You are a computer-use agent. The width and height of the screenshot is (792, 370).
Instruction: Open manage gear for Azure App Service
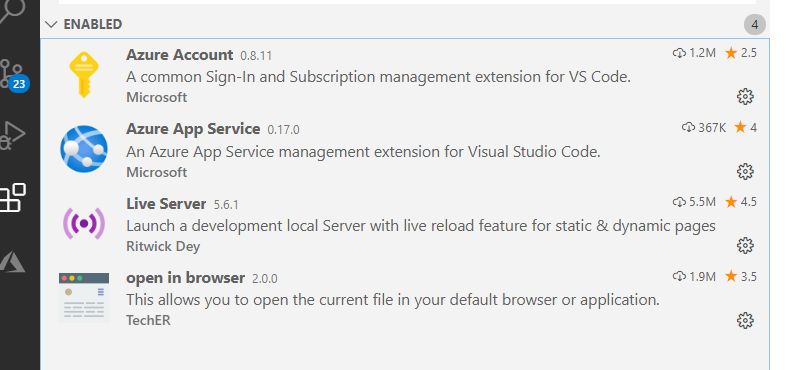tap(745, 172)
